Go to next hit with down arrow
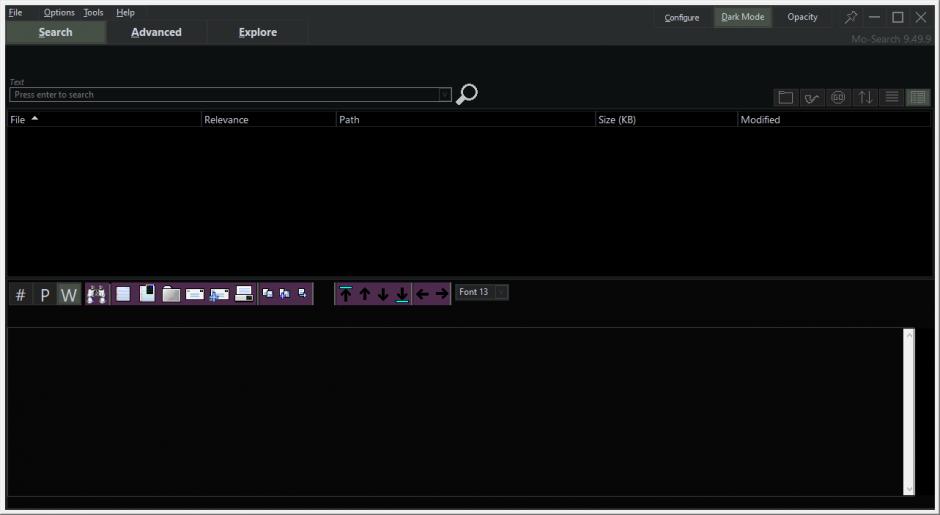940x515 pixels. click(x=383, y=294)
